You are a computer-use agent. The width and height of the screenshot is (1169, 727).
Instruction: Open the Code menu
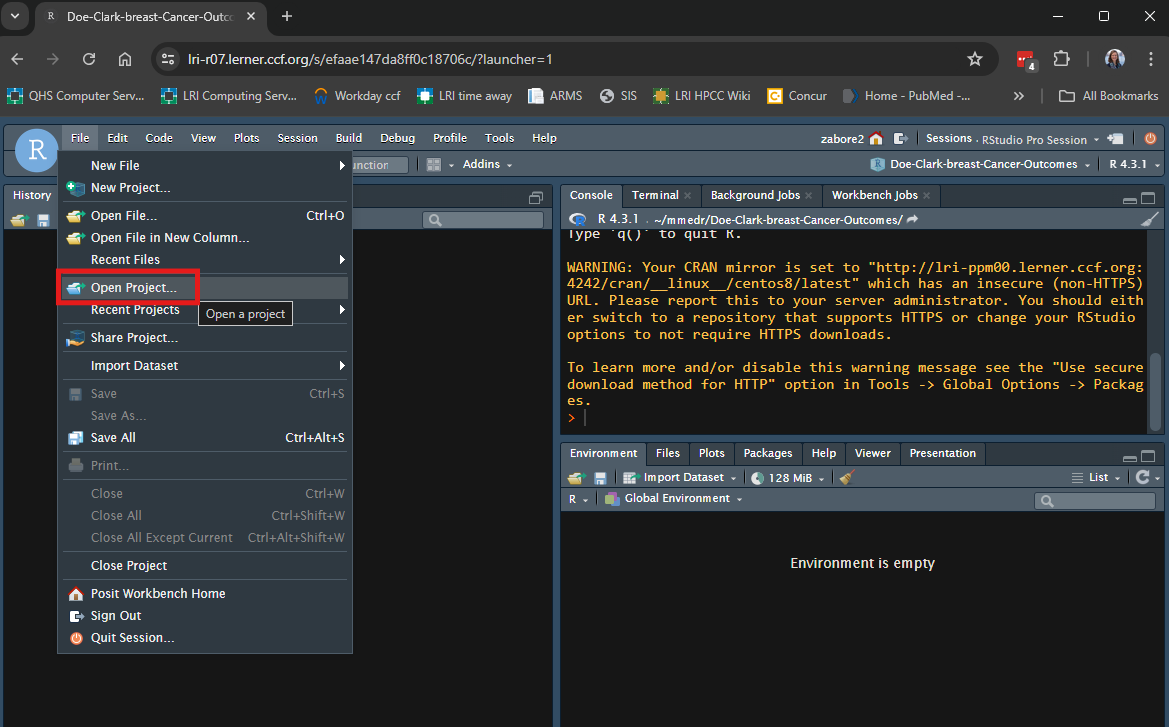159,138
